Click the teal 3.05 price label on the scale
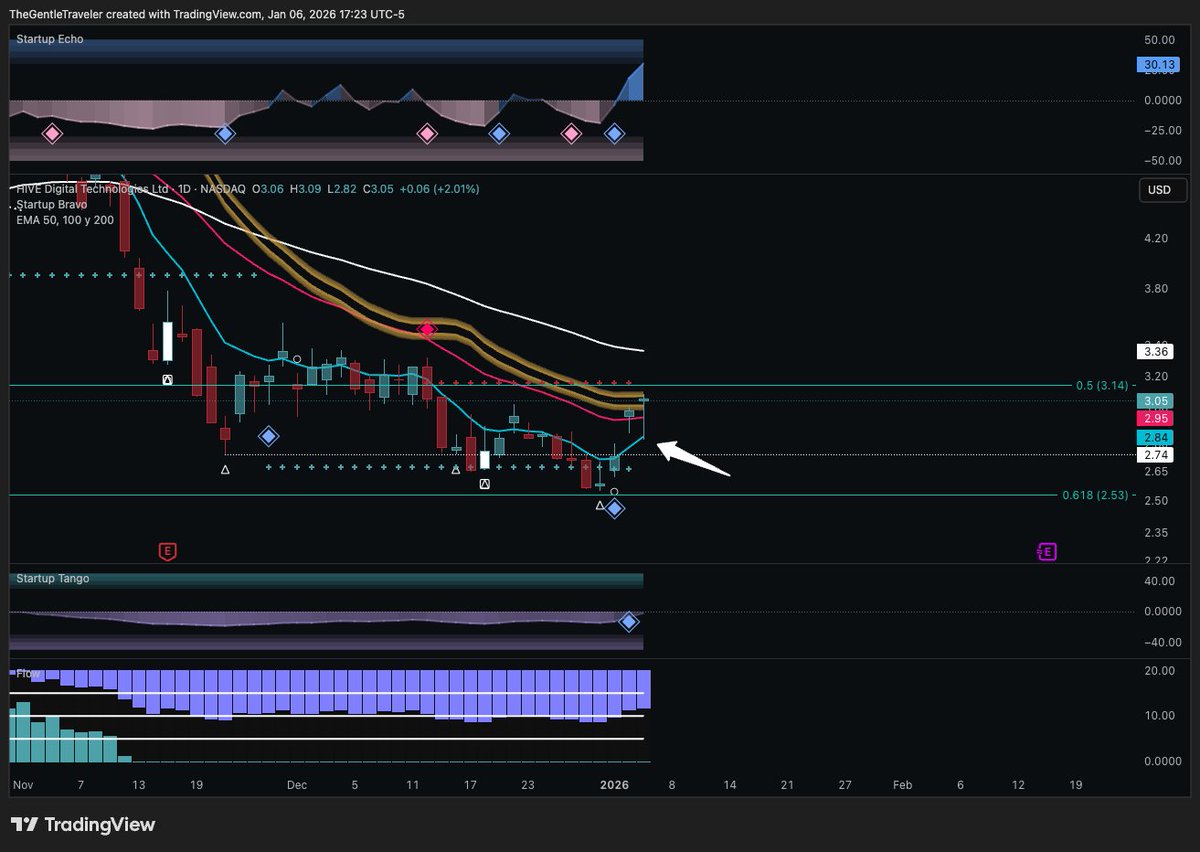Image resolution: width=1200 pixels, height=852 pixels. (1155, 400)
